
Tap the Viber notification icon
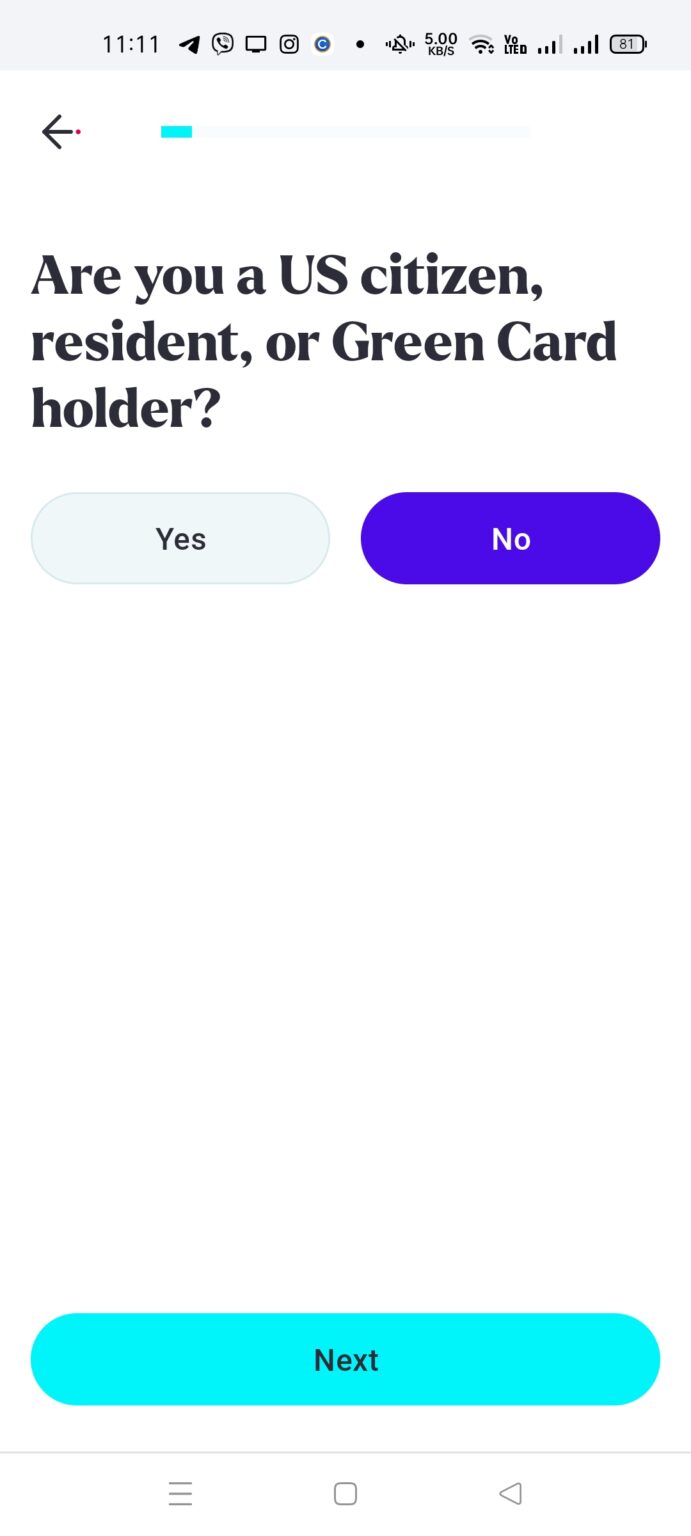(x=223, y=44)
